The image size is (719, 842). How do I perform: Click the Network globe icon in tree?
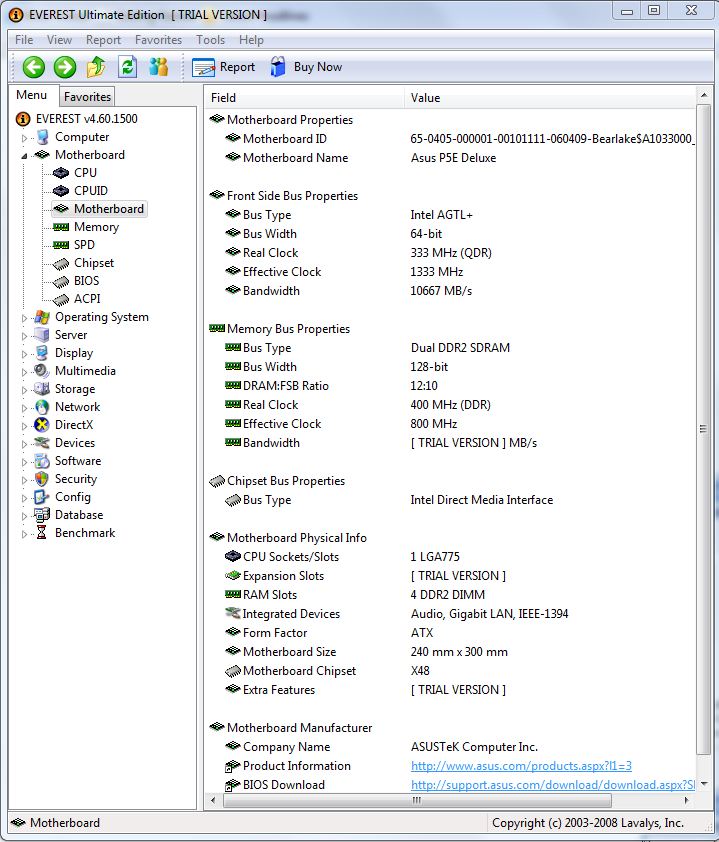coord(42,407)
